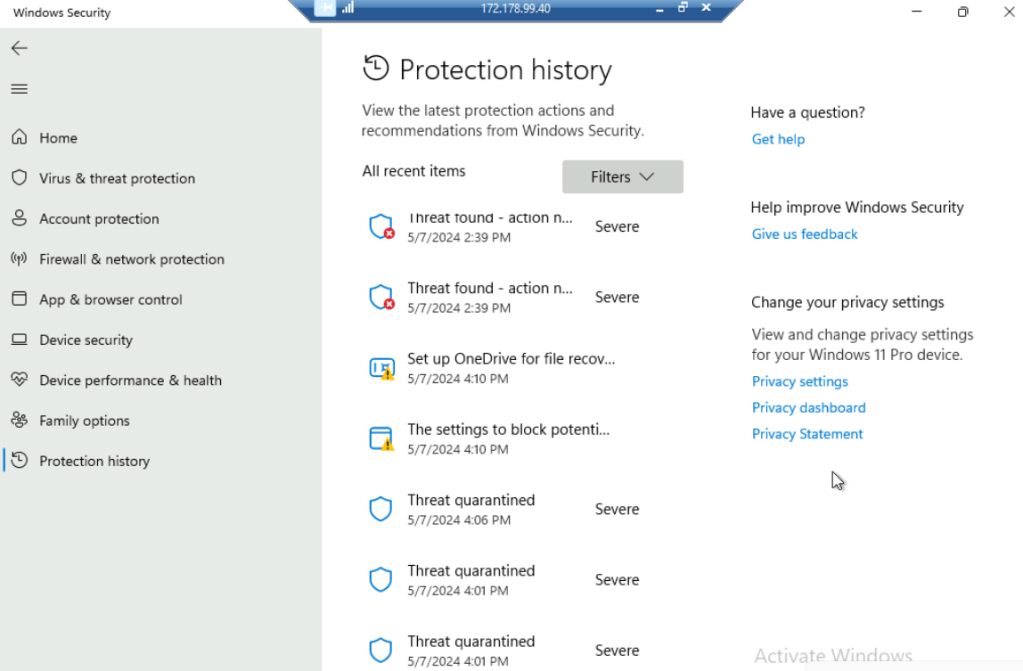
Task: Click the Home house icon
Action: 19,138
